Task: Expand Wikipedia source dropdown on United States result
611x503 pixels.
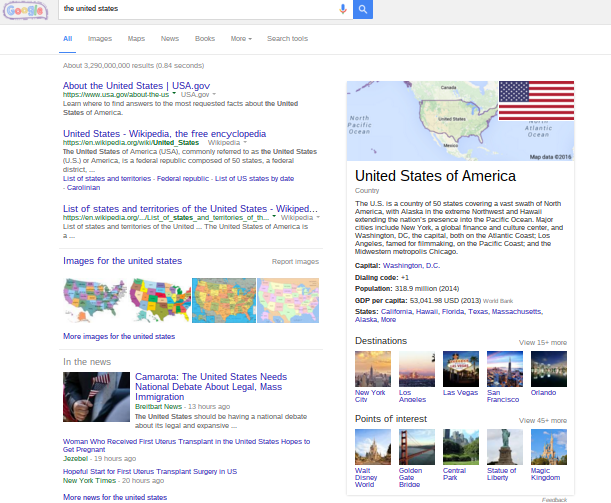Action: [245, 143]
